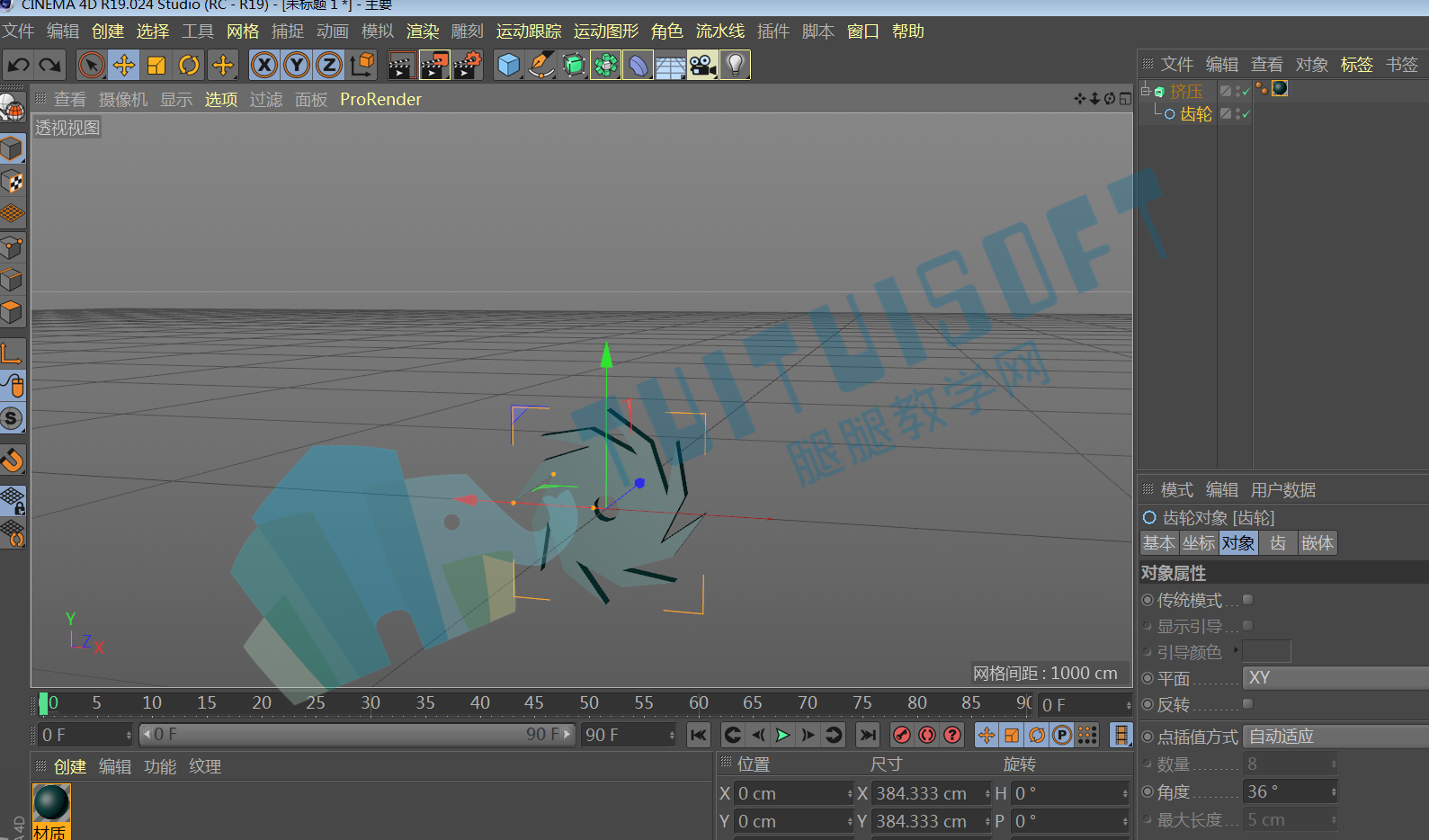Click the record active objects button
Image resolution: width=1429 pixels, height=840 pixels.
pyautogui.click(x=902, y=735)
